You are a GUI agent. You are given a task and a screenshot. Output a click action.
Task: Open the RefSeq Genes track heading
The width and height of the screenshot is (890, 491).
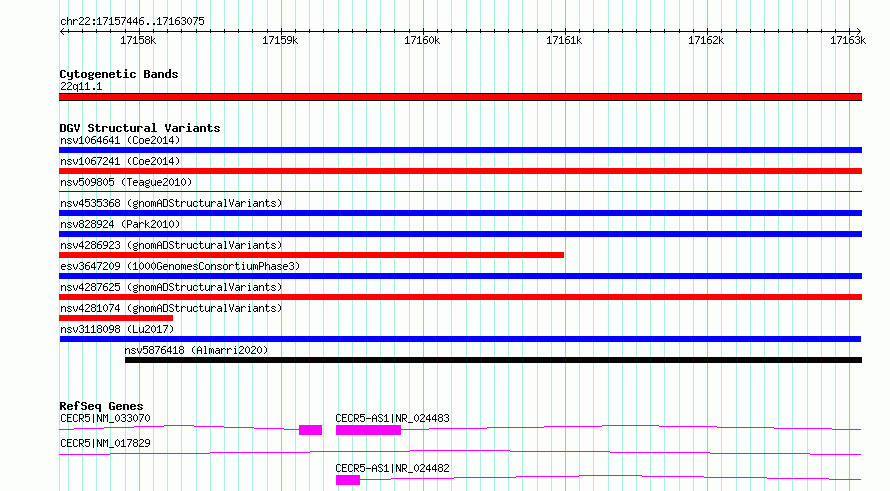coord(101,406)
